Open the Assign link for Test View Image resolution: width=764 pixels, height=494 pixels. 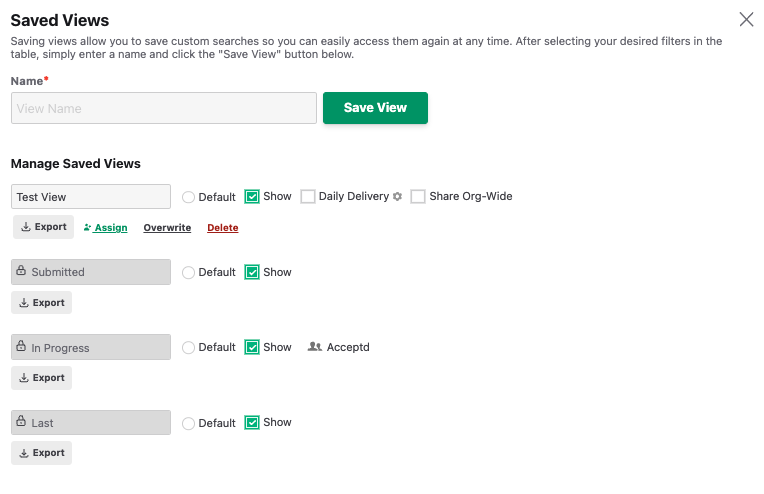106,228
